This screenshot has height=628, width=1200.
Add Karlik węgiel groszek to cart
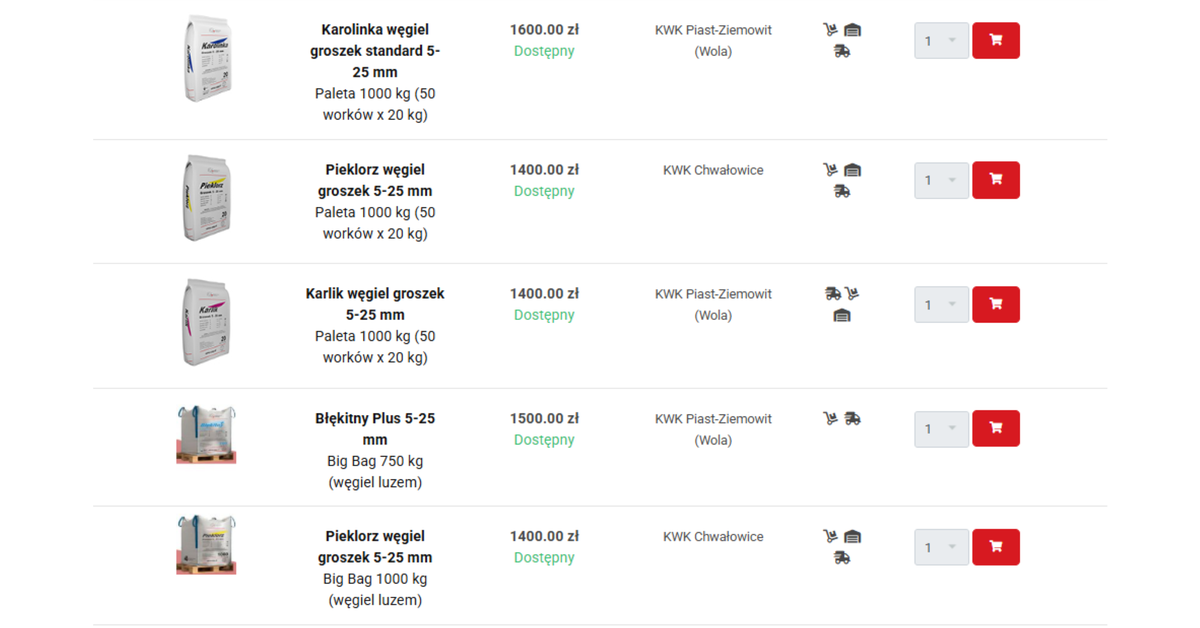pos(995,304)
